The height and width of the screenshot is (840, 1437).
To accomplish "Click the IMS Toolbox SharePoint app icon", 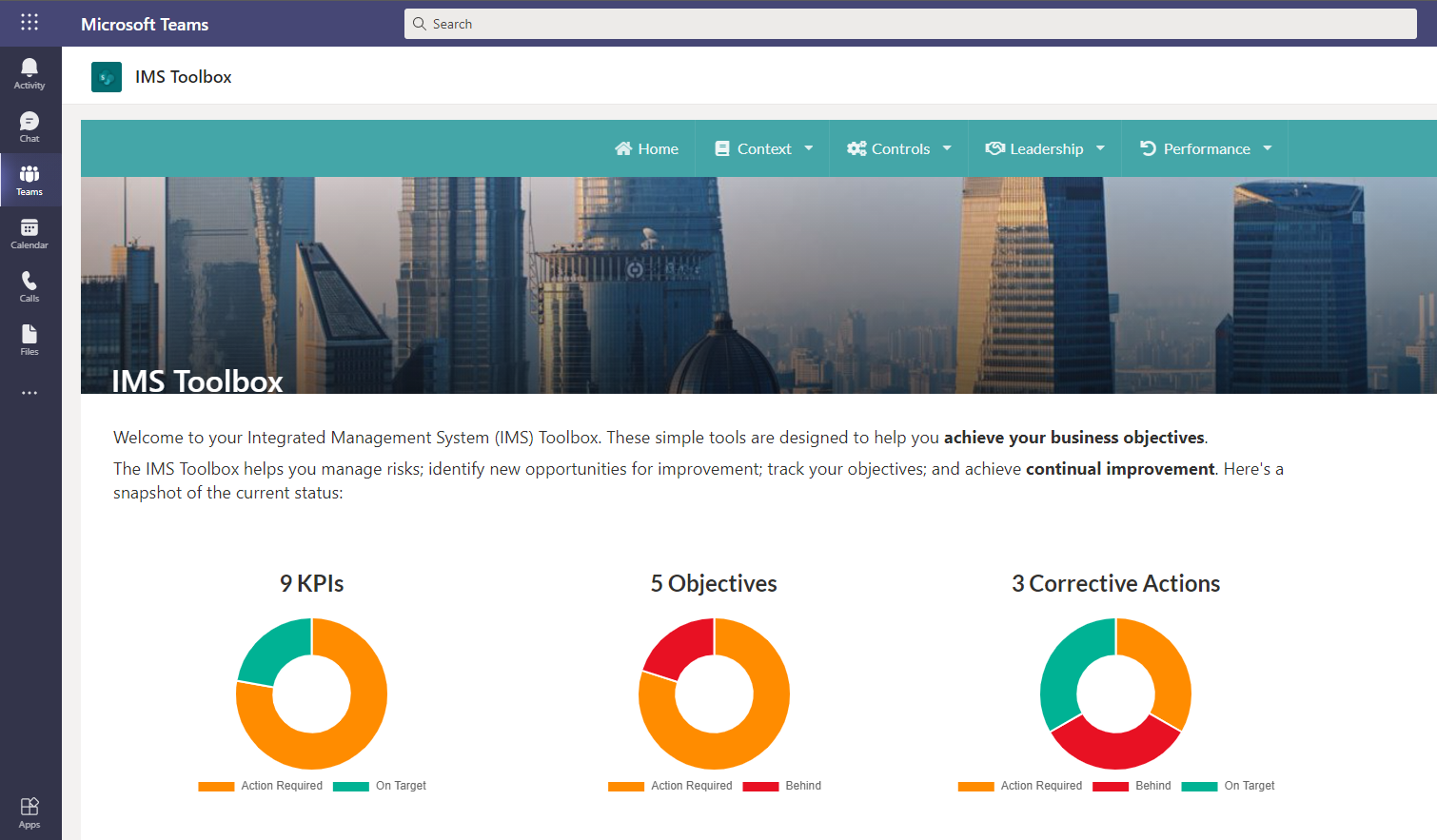I will pyautogui.click(x=107, y=77).
